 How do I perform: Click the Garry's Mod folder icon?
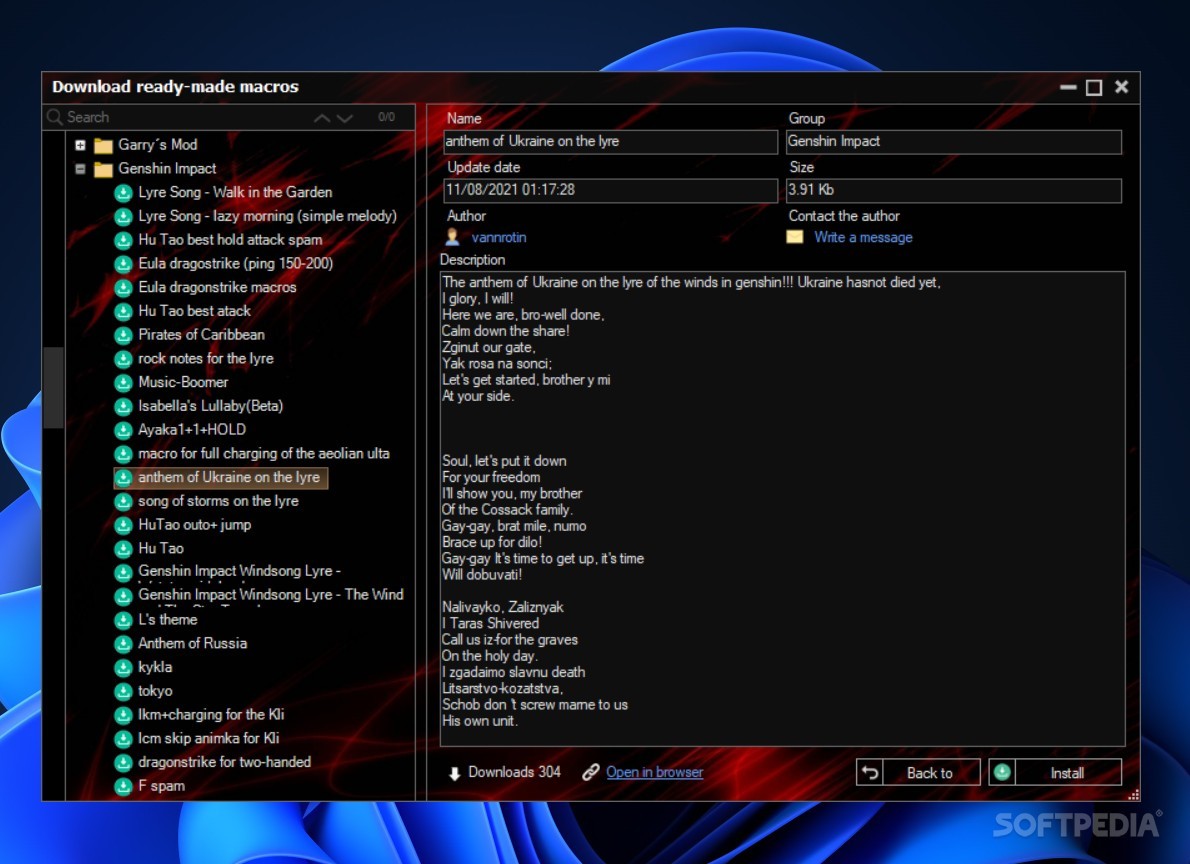(103, 145)
